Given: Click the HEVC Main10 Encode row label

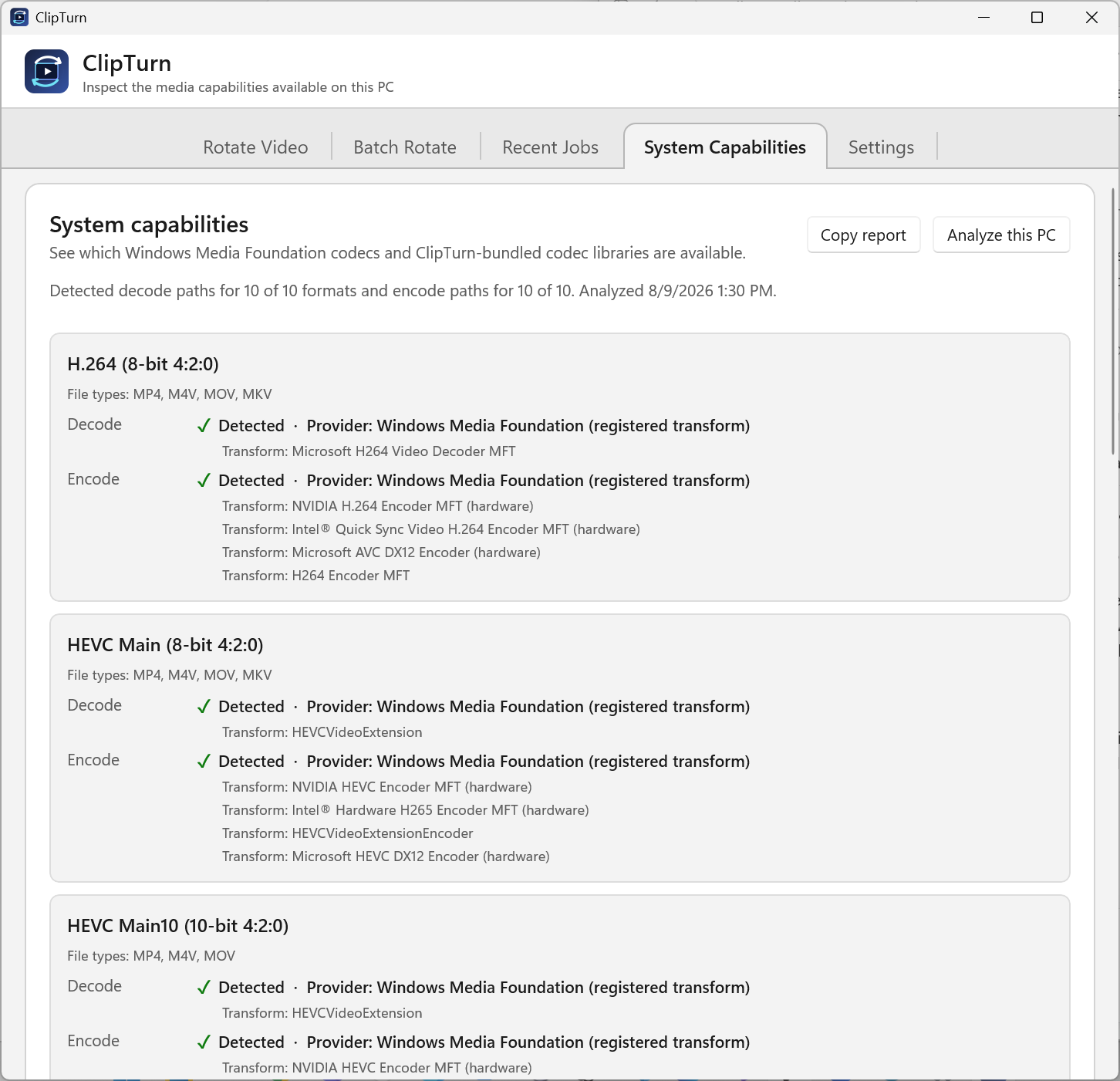Looking at the screenshot, I should coord(93,1041).
